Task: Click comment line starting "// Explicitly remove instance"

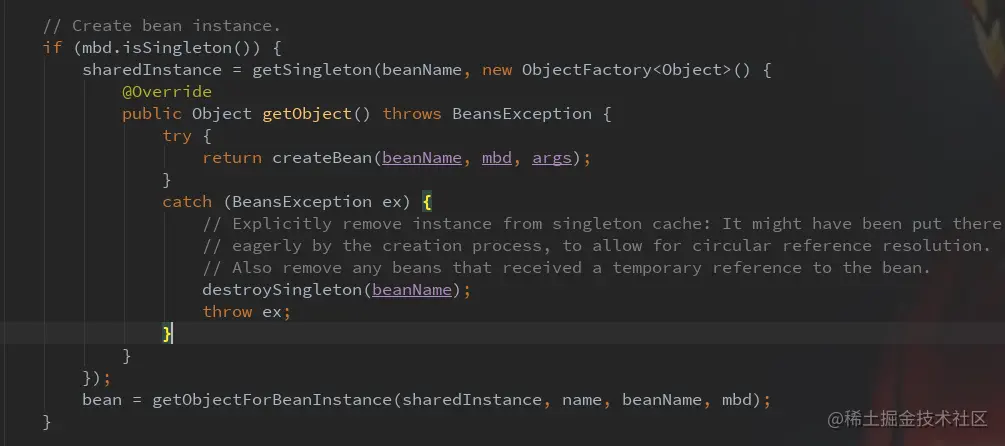Action: tap(602, 224)
